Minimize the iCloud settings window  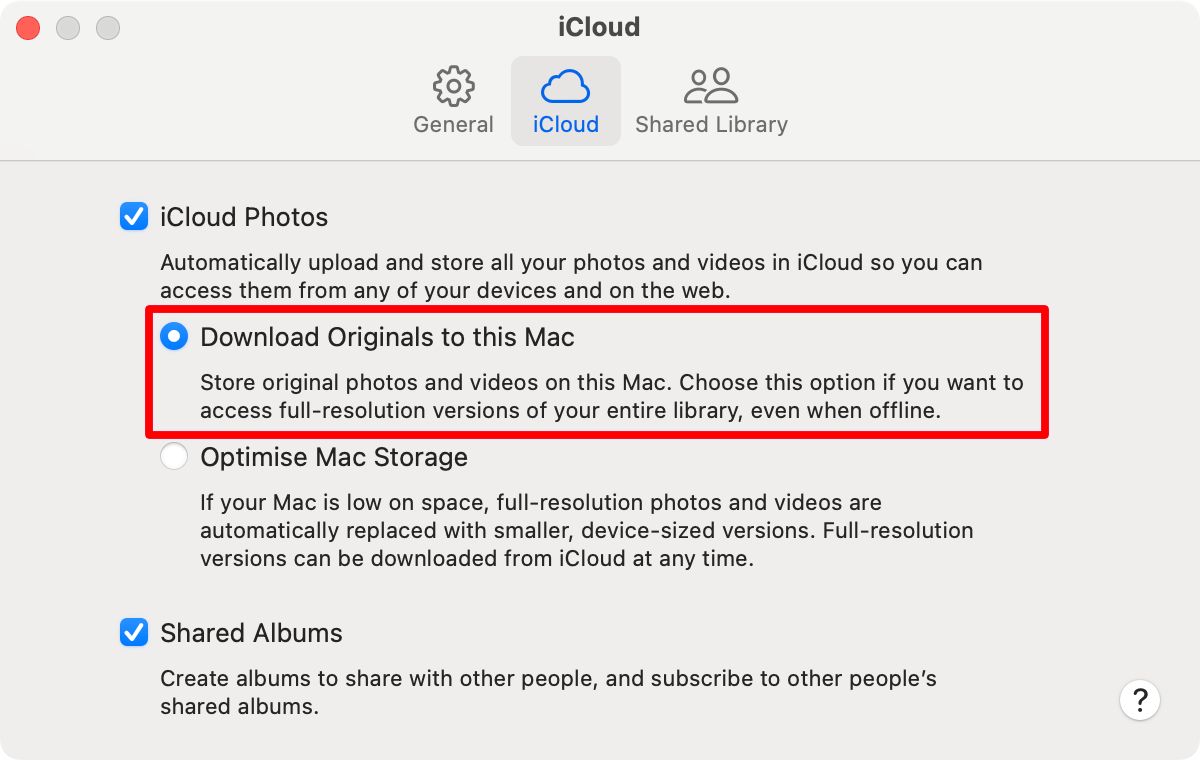point(68,27)
